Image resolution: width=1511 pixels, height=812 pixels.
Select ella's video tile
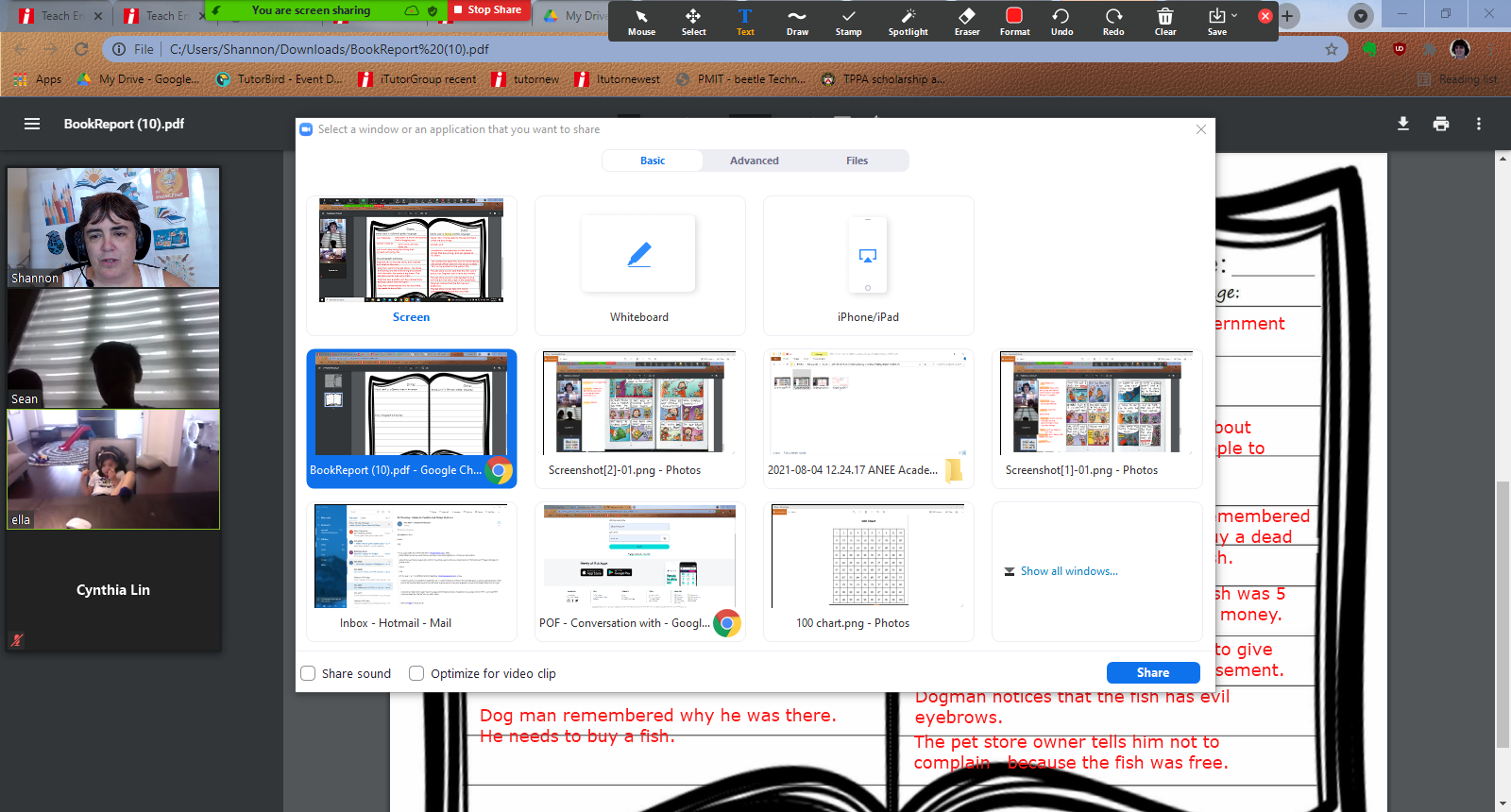point(113,469)
